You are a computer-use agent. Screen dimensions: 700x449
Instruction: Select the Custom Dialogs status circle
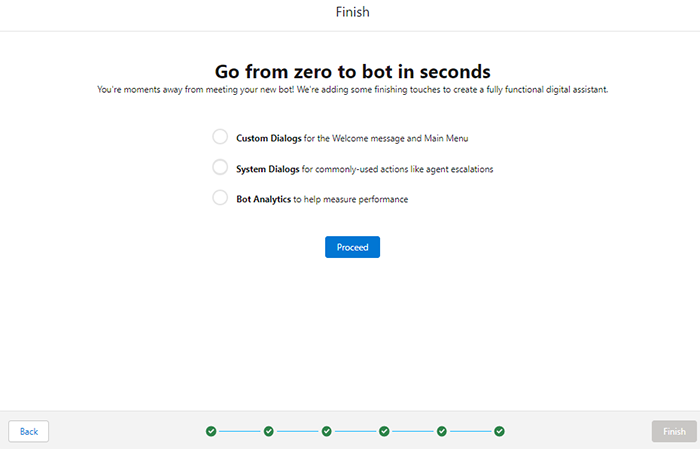click(220, 137)
